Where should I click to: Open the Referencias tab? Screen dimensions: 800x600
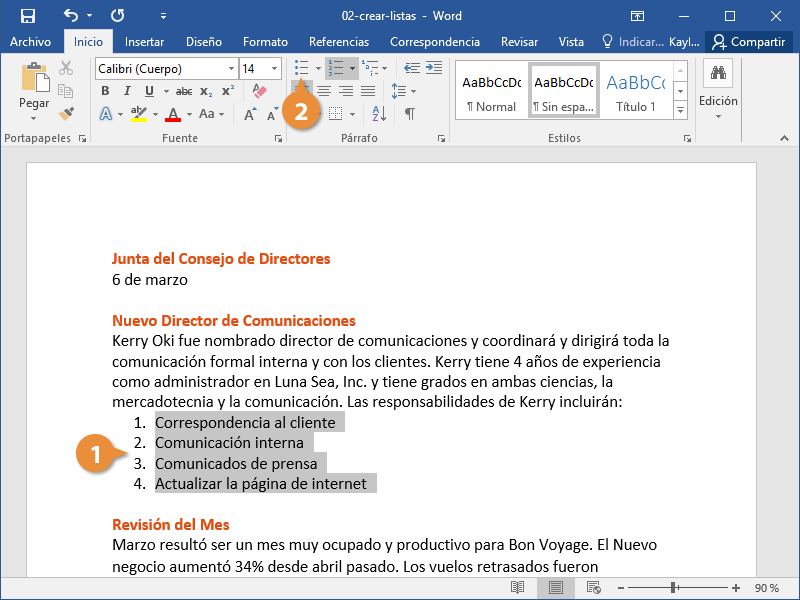coord(339,42)
